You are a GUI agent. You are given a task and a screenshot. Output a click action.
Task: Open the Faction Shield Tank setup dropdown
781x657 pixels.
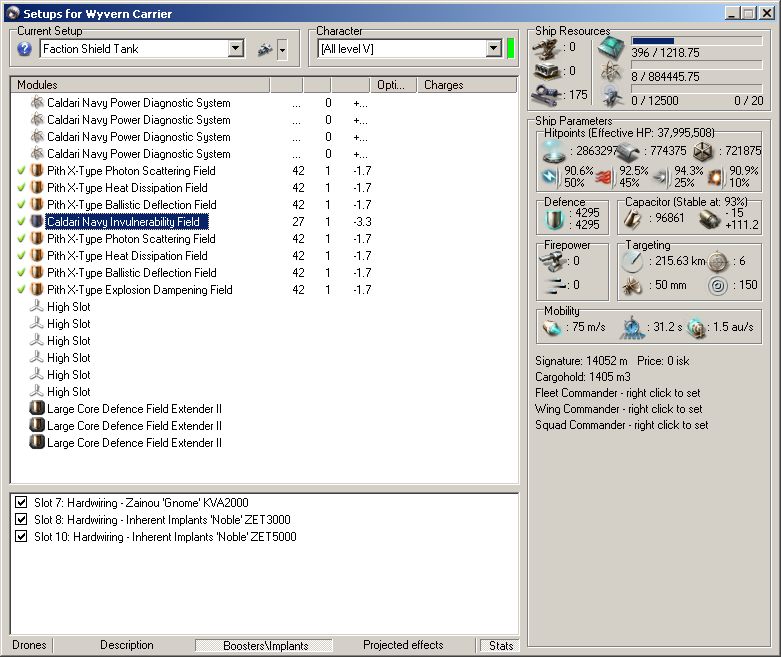click(235, 49)
